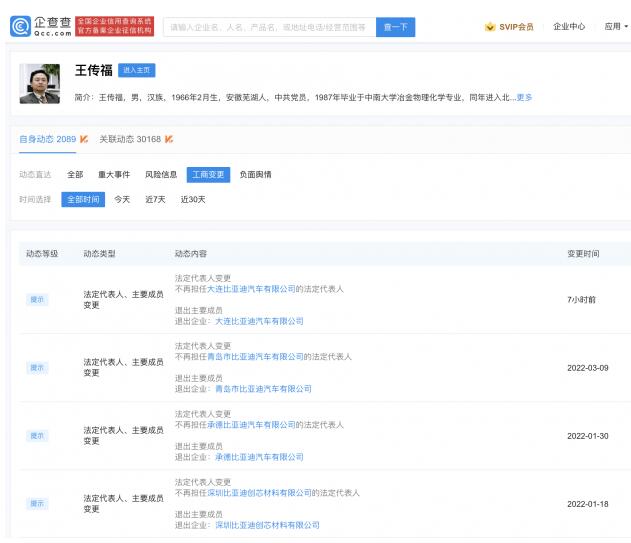
Task: Switch to 自身动态 2089 tab
Action: tap(47, 139)
